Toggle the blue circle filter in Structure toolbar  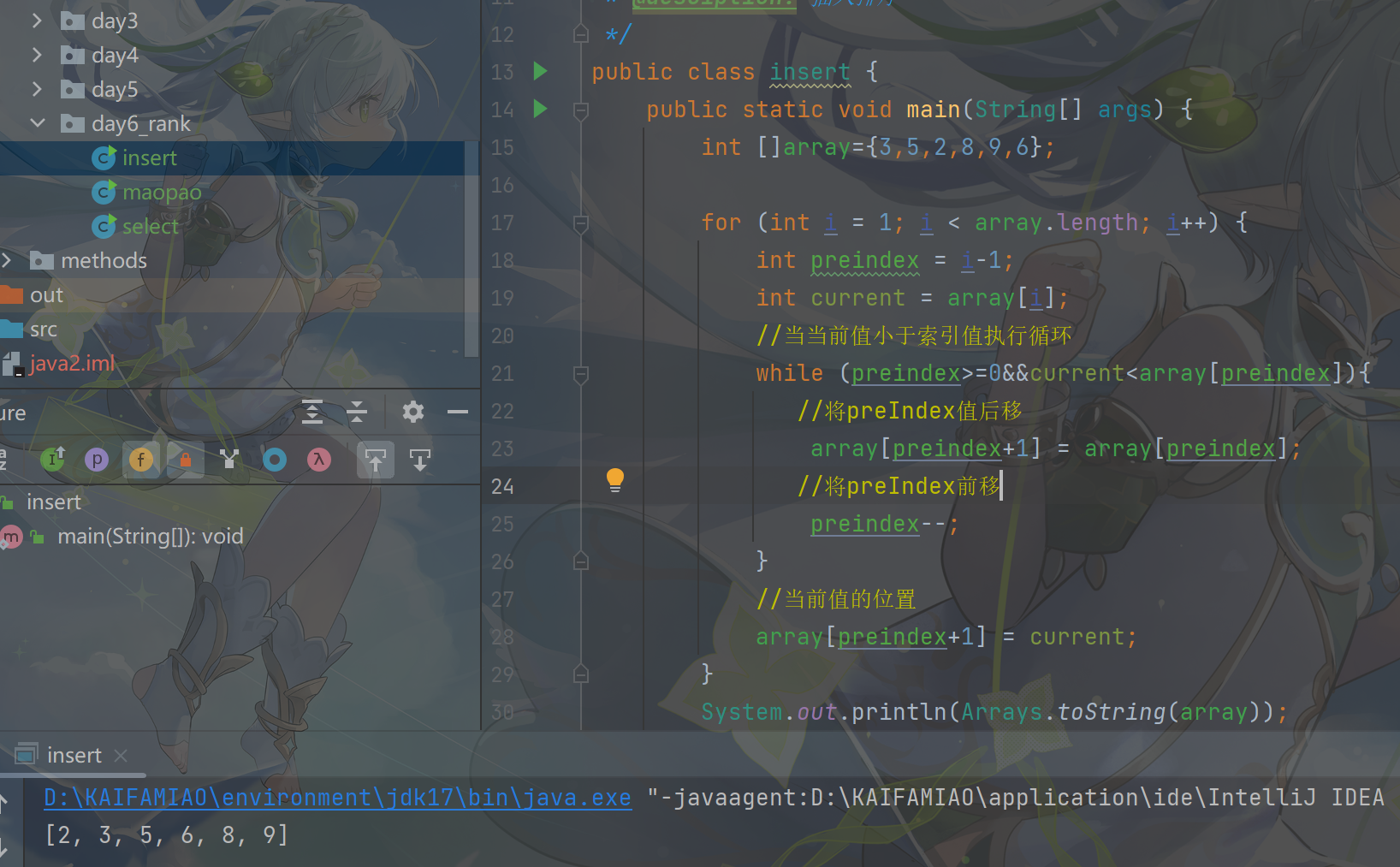click(x=275, y=460)
